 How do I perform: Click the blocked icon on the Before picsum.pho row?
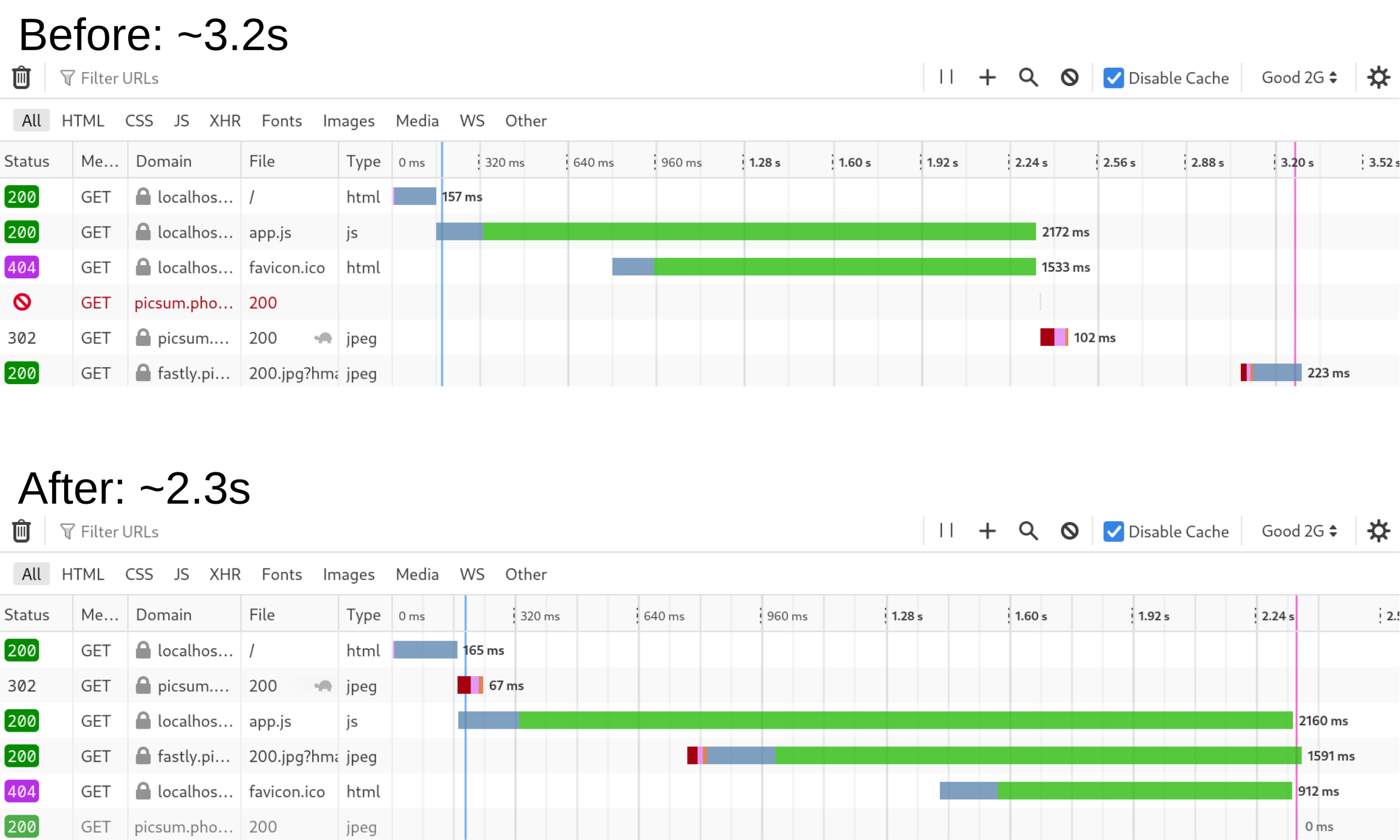(x=22, y=302)
